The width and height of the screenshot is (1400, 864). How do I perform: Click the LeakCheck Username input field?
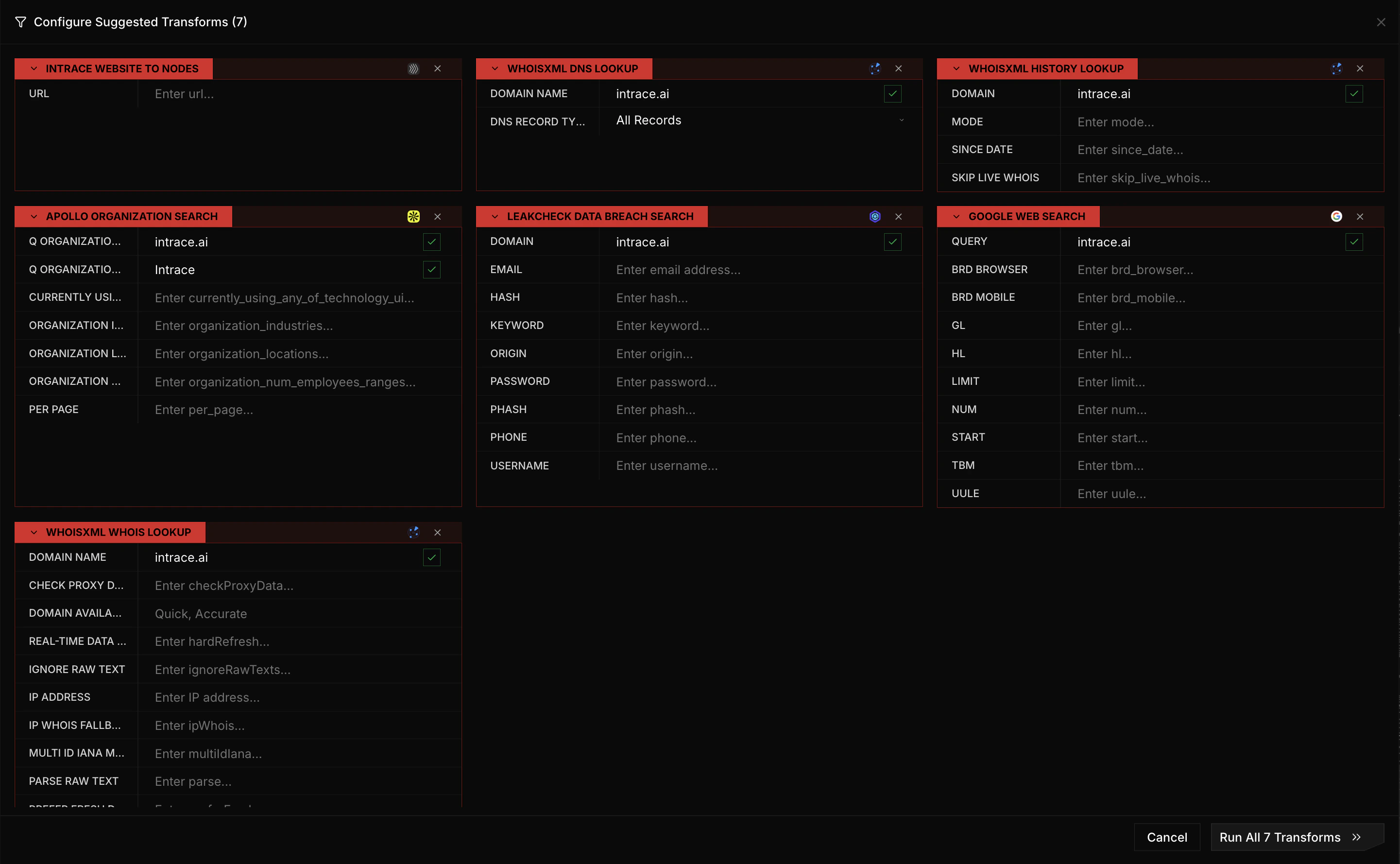[760, 466]
